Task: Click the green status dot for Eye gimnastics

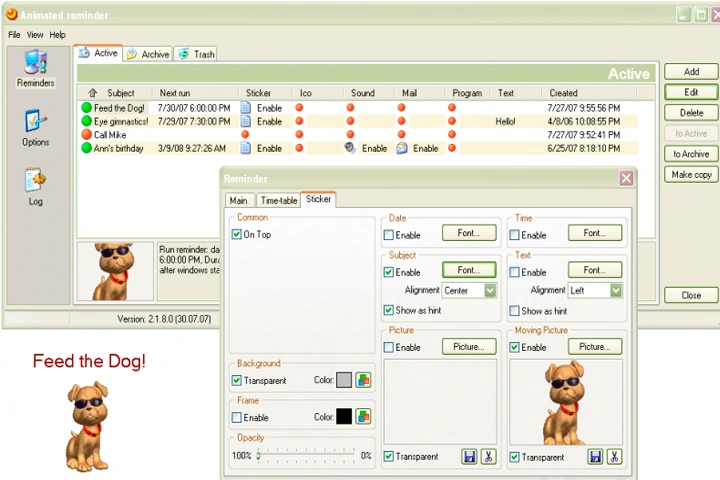Action: click(x=86, y=121)
